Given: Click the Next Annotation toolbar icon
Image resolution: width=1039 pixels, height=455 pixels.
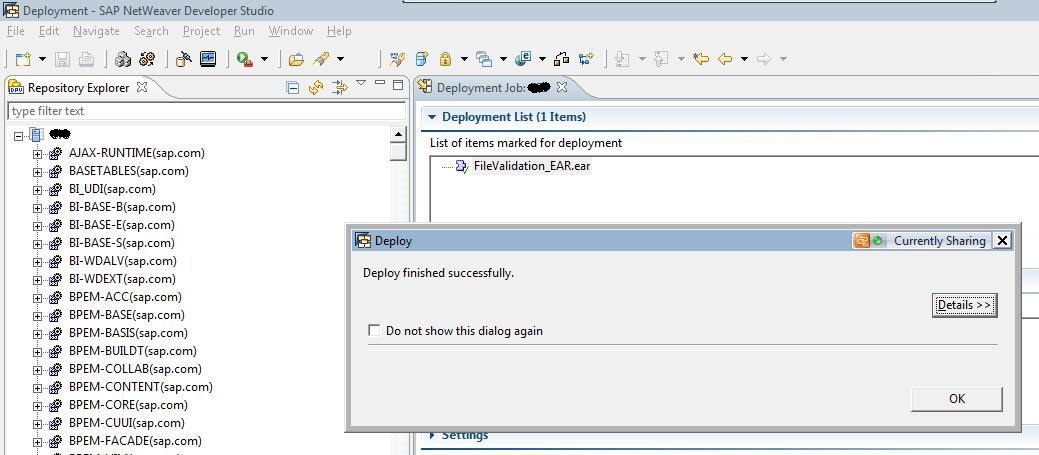Looking at the screenshot, I should point(622,60).
